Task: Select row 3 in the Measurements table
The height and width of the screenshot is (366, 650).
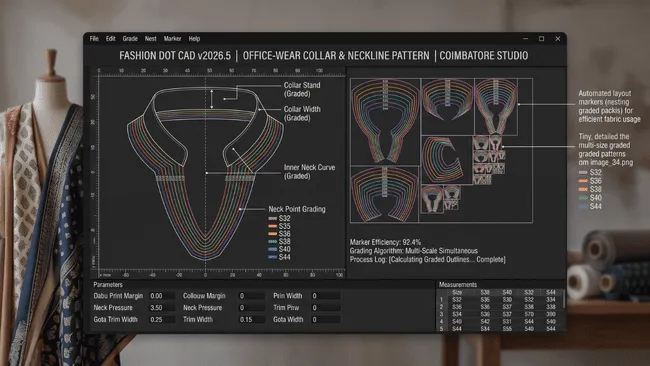Action: tap(500, 314)
